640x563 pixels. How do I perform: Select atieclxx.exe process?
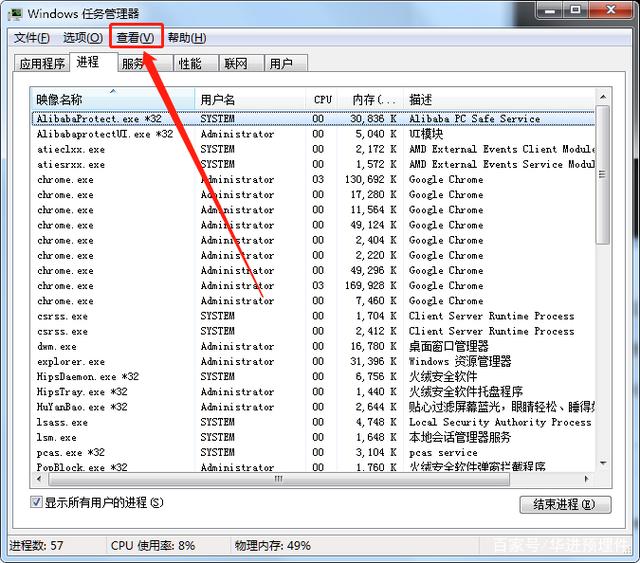[x=313, y=149]
